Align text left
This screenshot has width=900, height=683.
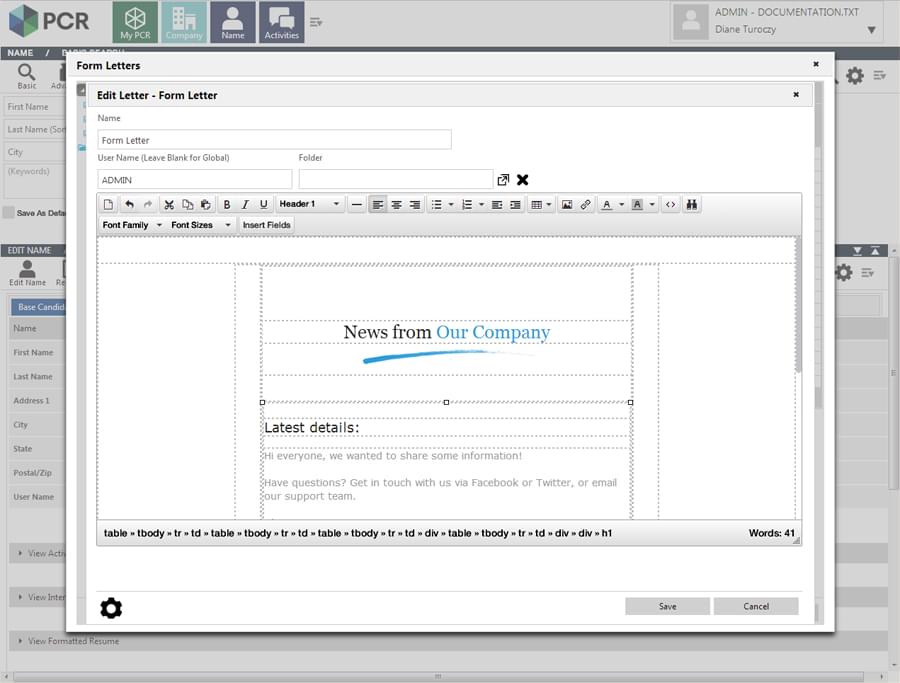coord(378,204)
